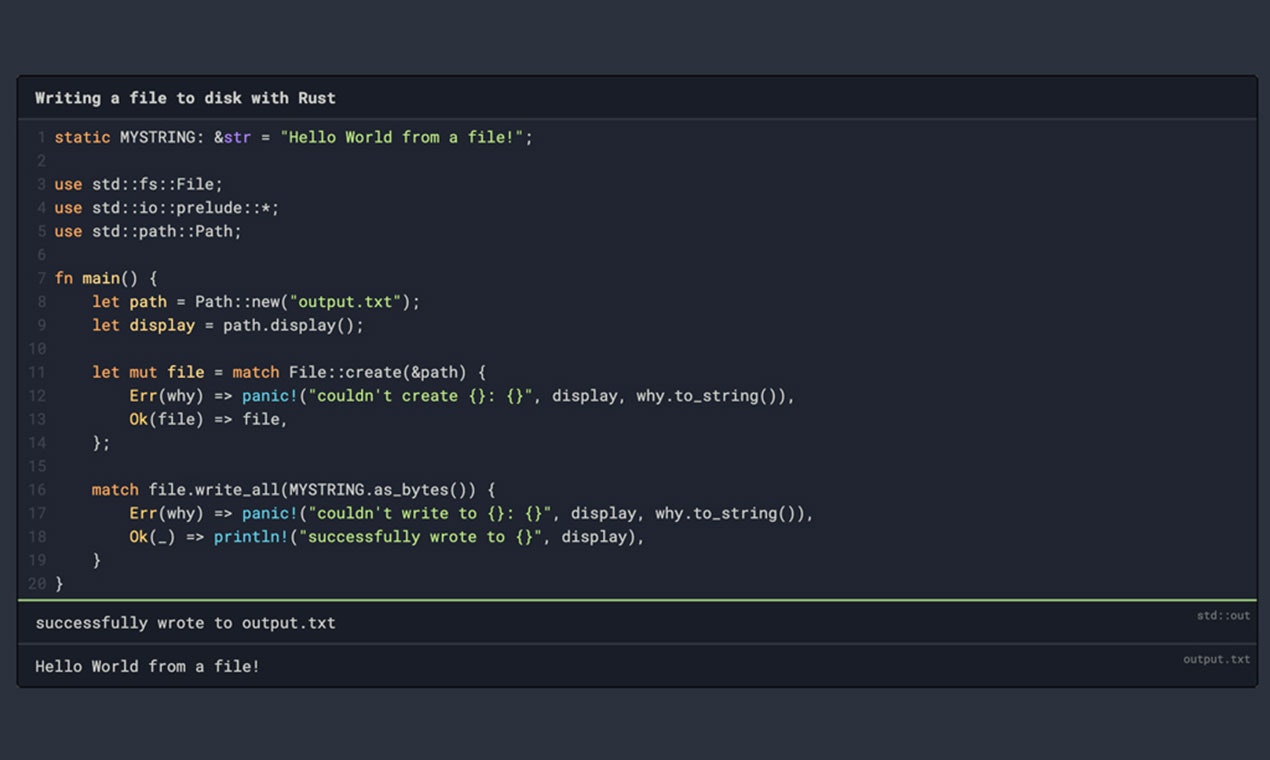Click line number 16 in the gutter
Viewport: 1270px width, 760px height.
click(37, 490)
